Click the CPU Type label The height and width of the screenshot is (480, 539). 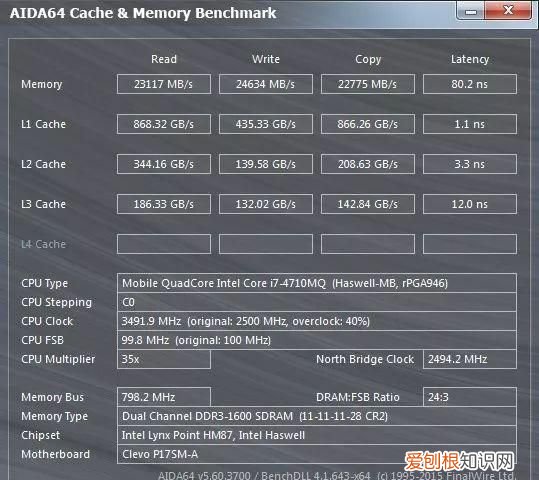(44, 283)
